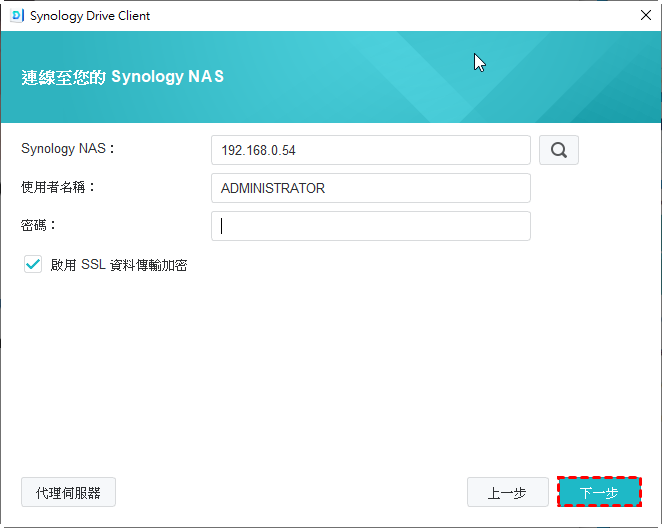Click the 密碼： field label
The image size is (662, 528).
point(38,225)
